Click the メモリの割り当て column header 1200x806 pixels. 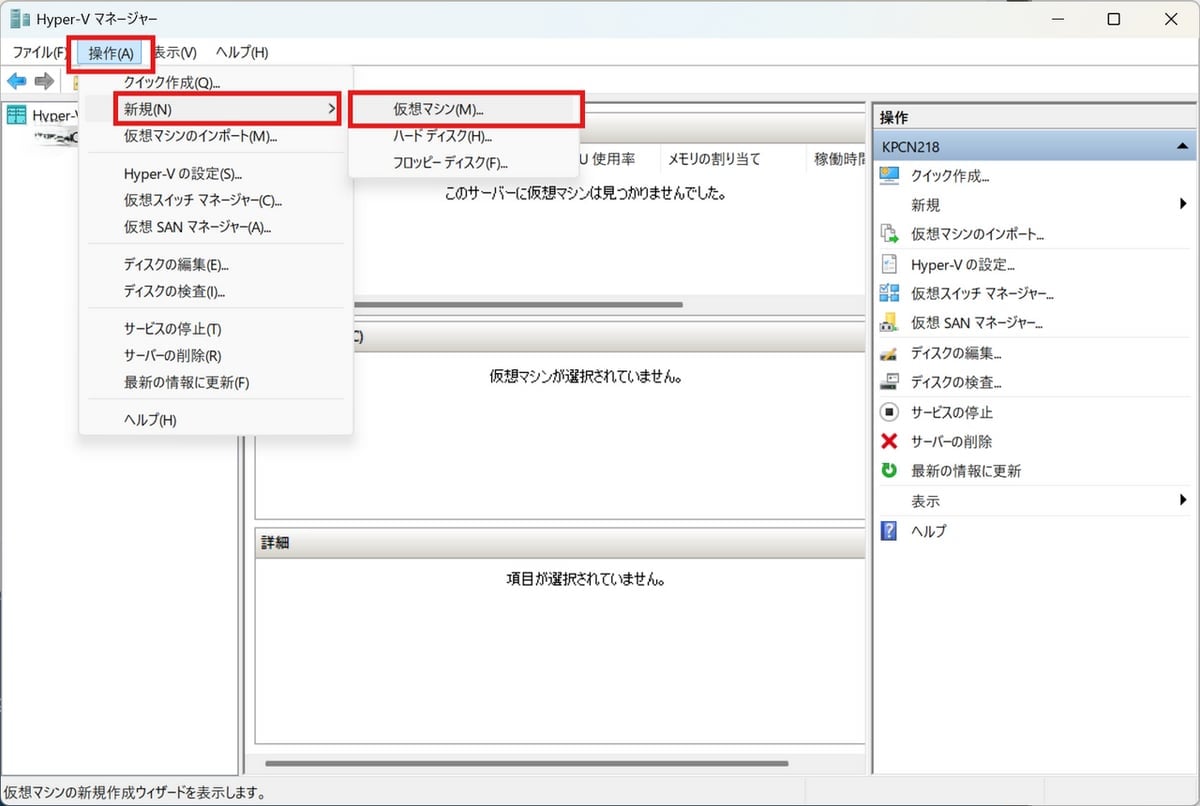tap(713, 159)
